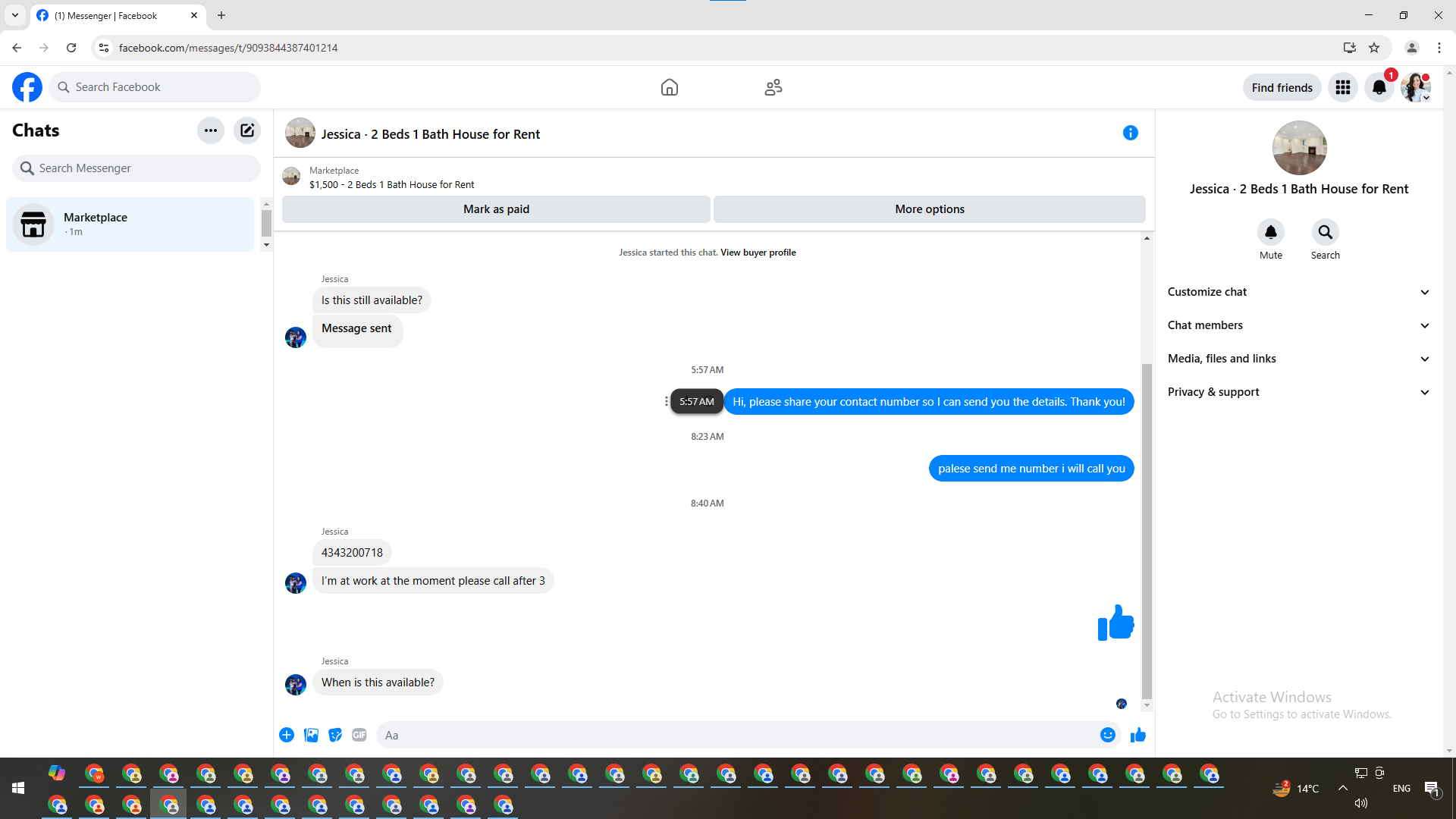Go to the Home feed icon
Screen dimensions: 1456x819
[x=669, y=87]
